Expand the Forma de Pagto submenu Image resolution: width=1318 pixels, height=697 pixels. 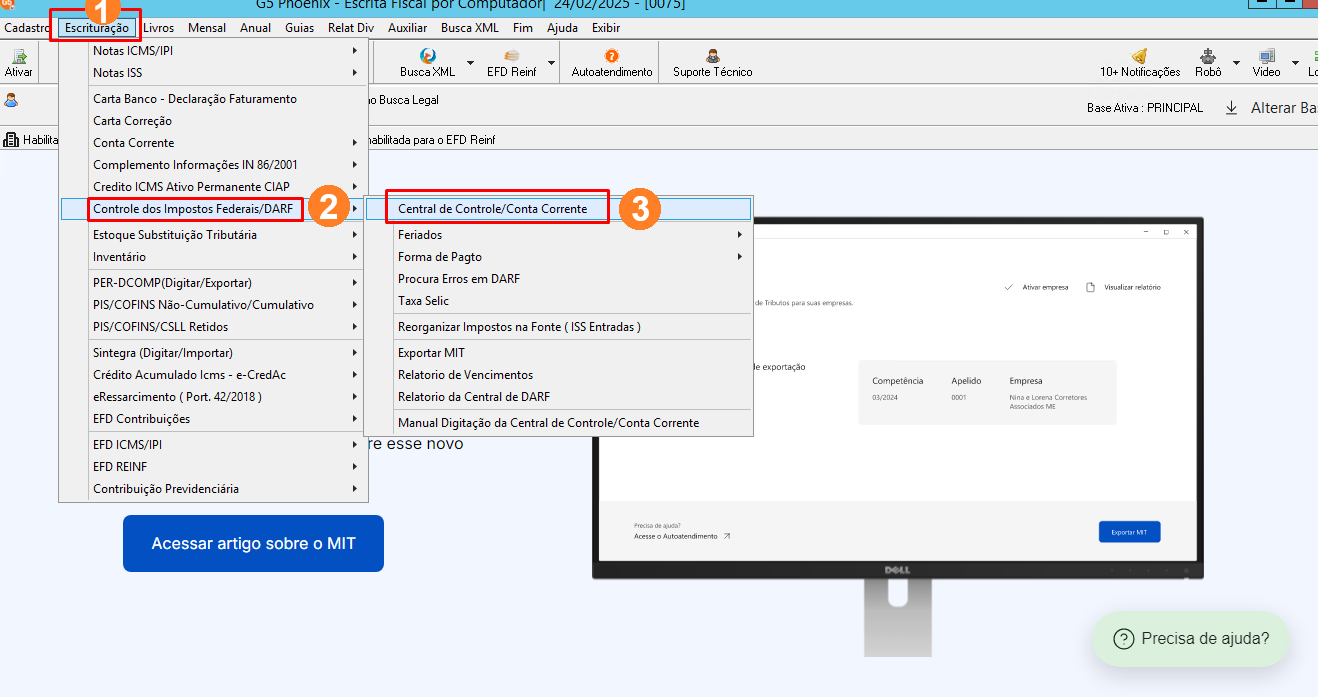[559, 257]
